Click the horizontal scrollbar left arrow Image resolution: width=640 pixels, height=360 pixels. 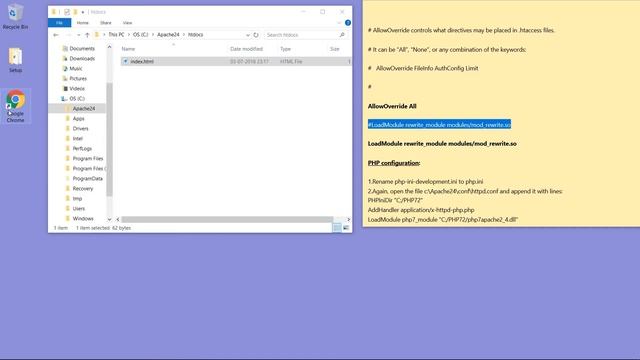(x=118, y=220)
